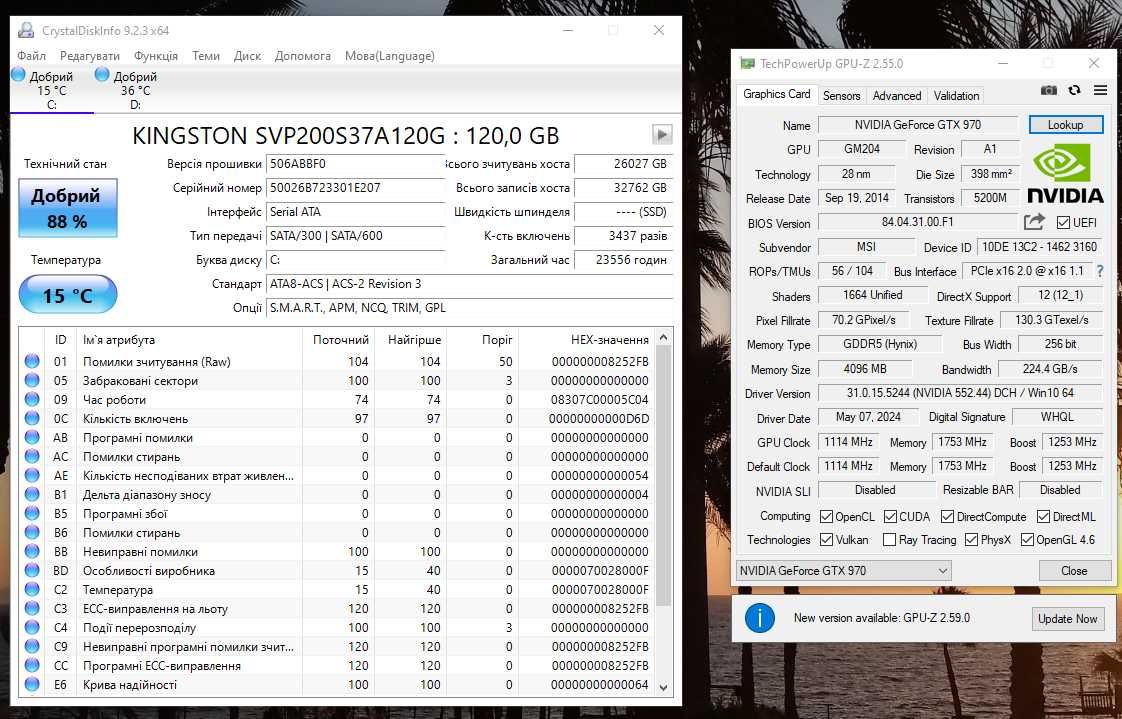Click the Поточний column header

(x=340, y=340)
